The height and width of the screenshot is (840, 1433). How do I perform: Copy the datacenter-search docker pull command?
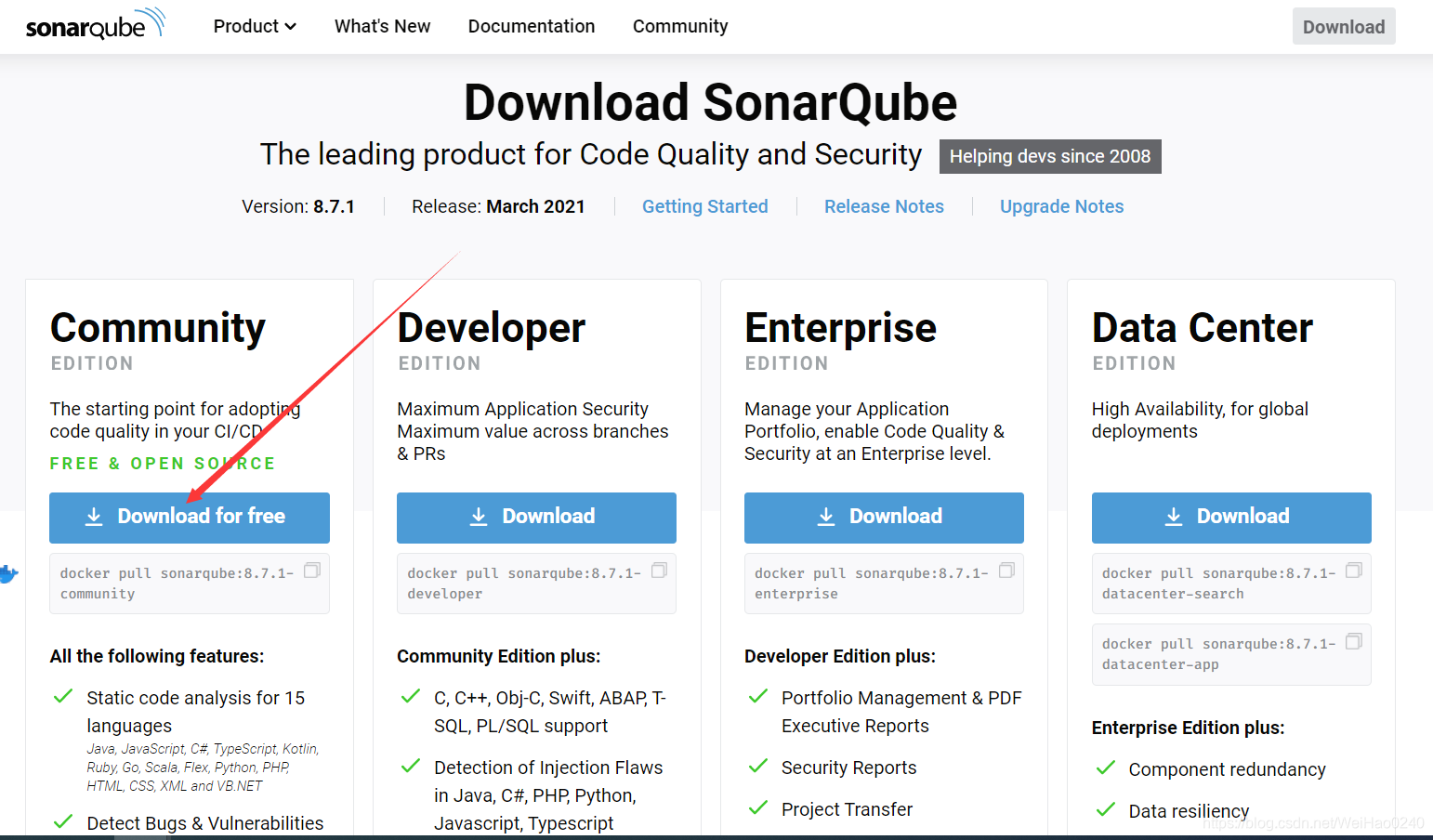(1354, 570)
